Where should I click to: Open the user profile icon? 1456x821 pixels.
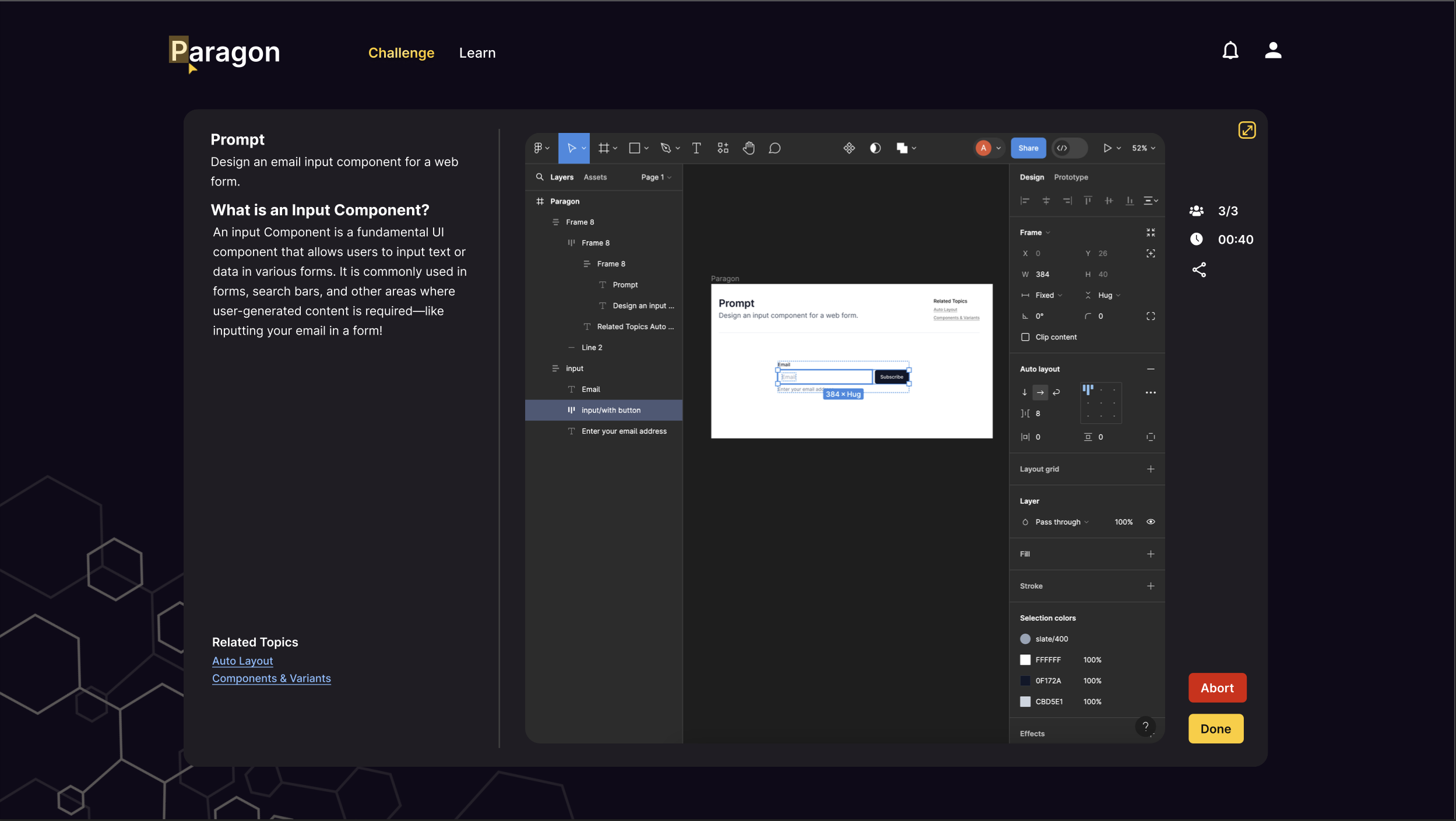[1273, 51]
